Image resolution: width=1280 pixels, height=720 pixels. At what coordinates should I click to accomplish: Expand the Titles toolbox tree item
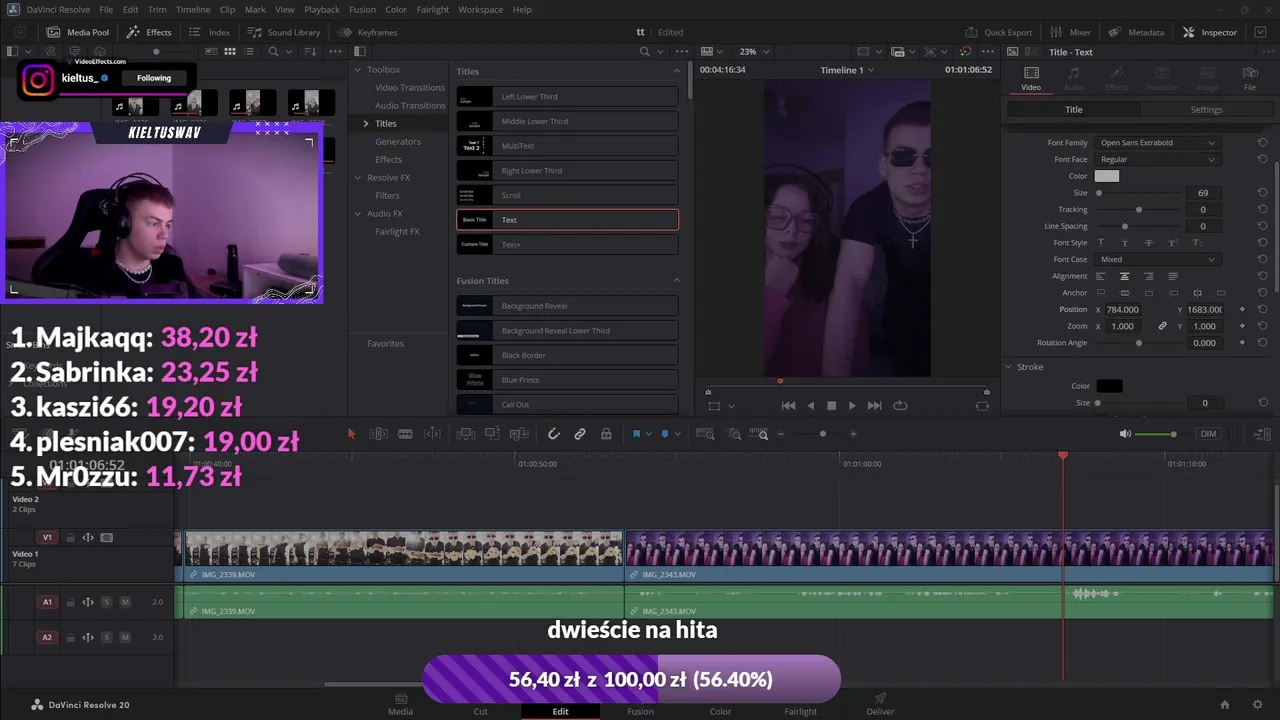(366, 124)
